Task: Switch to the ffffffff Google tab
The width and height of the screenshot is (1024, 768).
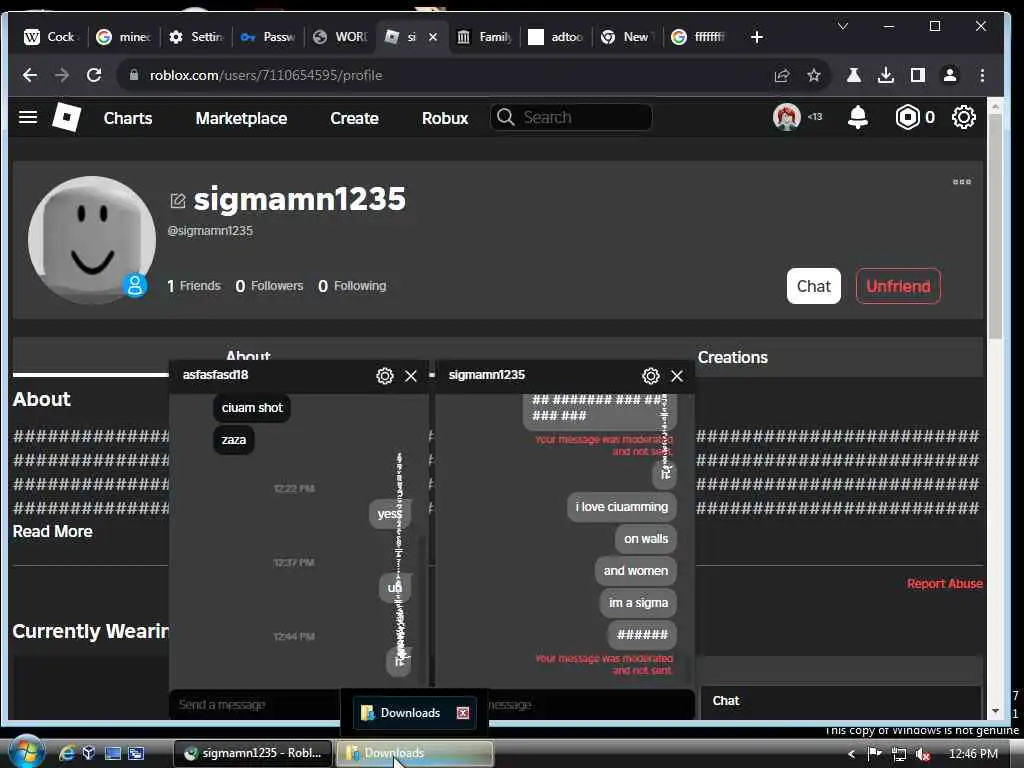Action: pos(699,37)
